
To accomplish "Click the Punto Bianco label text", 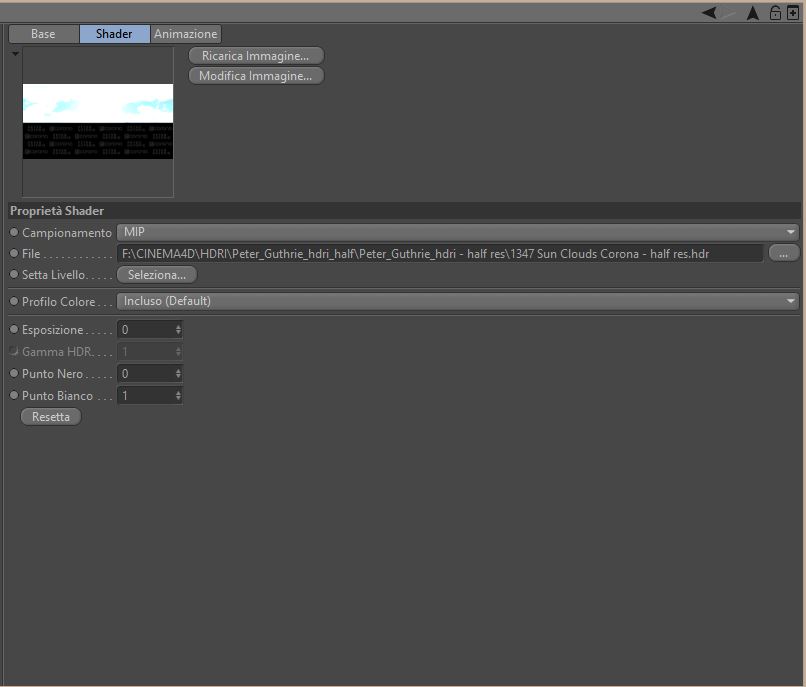I will click(x=58, y=396).
